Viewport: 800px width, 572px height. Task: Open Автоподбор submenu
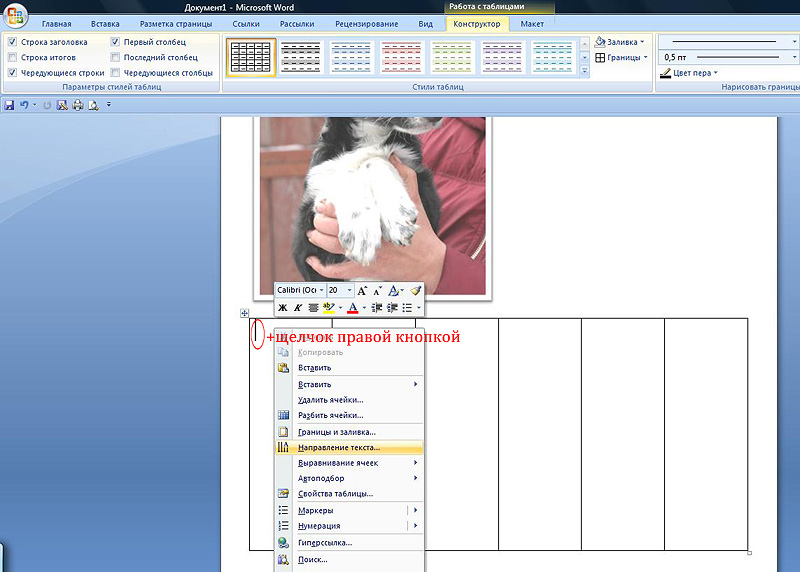pos(349,478)
